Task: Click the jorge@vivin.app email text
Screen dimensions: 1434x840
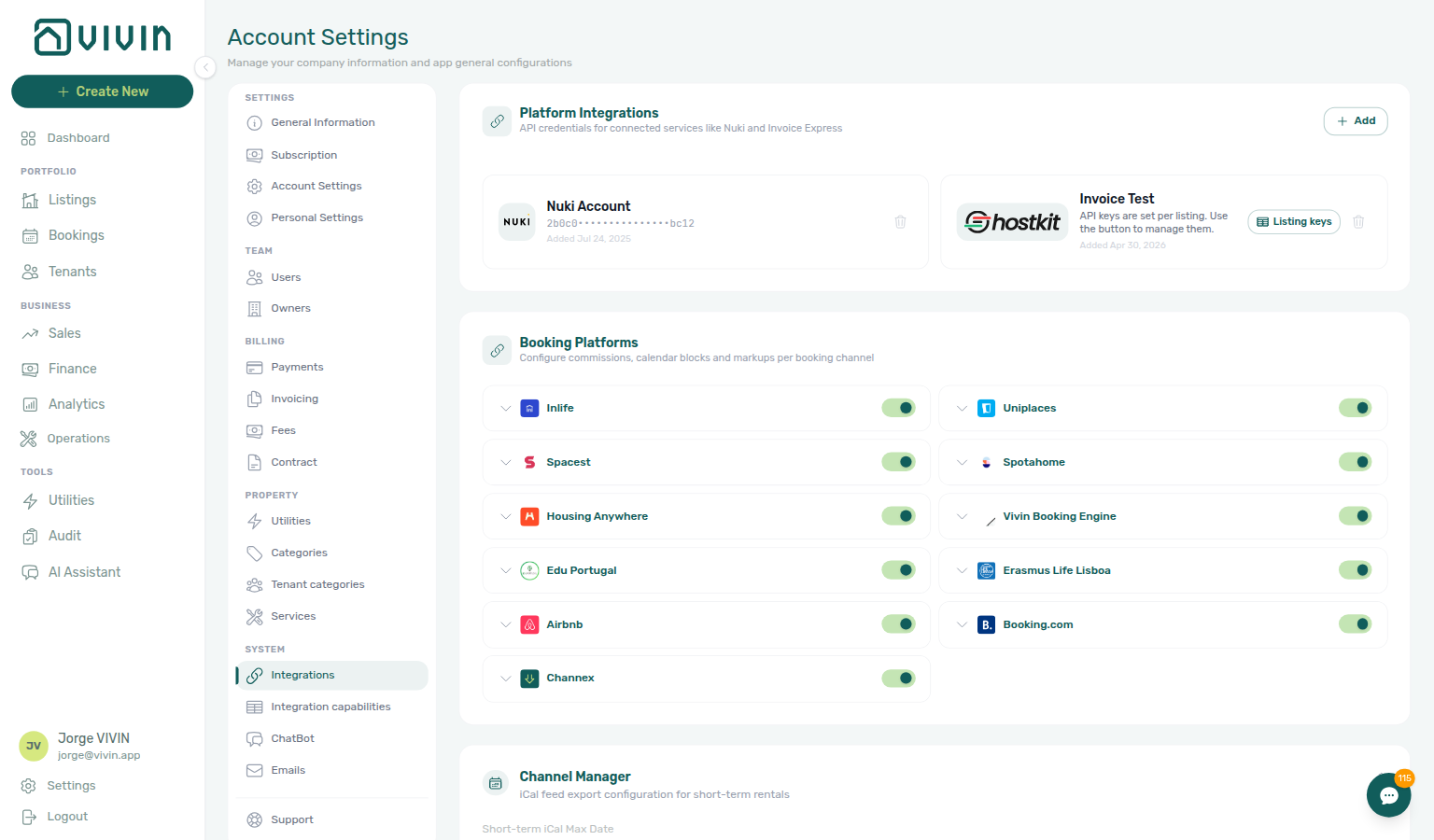Action: (x=99, y=756)
